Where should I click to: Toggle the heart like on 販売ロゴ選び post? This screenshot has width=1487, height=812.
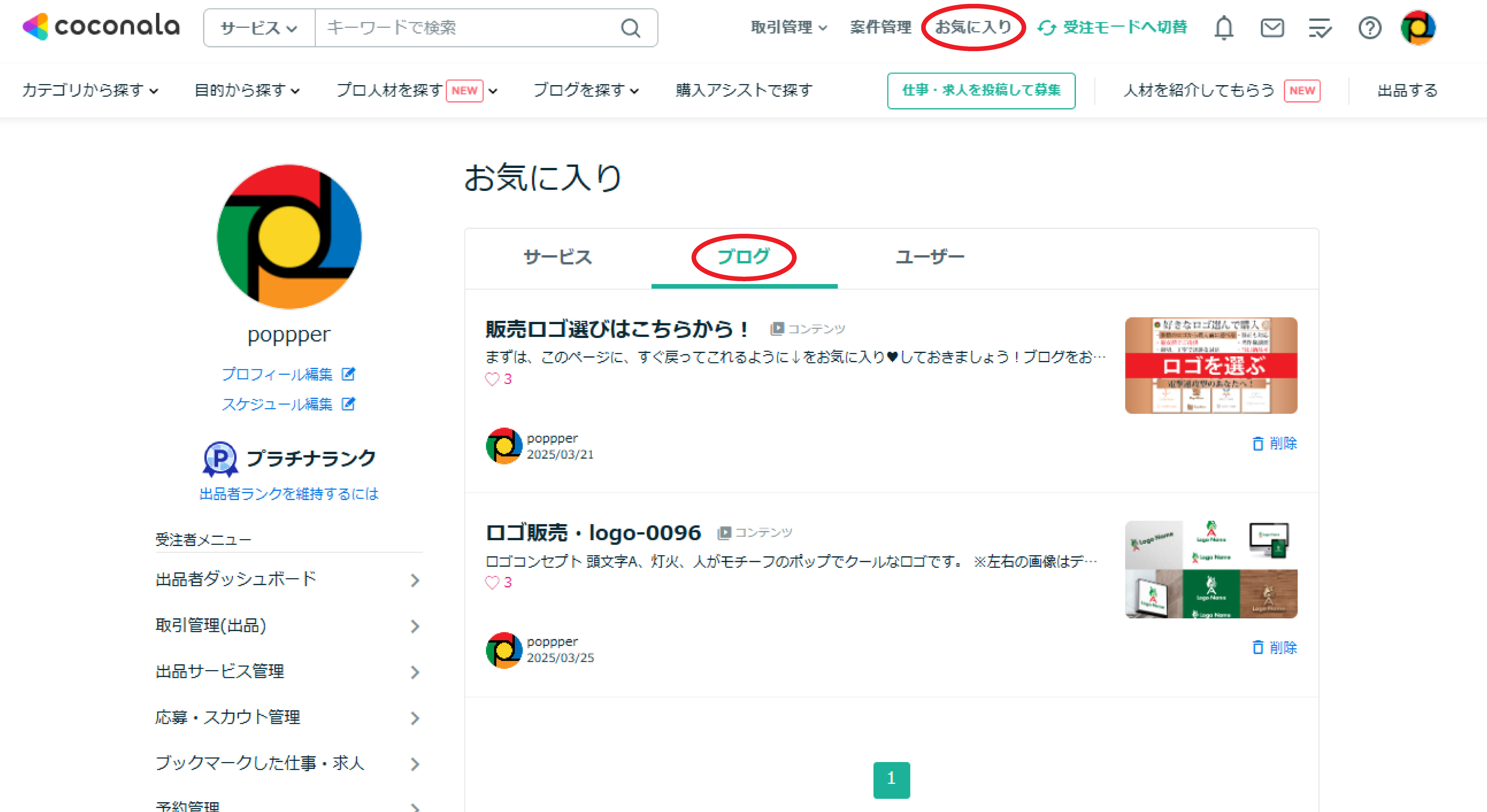coord(492,379)
